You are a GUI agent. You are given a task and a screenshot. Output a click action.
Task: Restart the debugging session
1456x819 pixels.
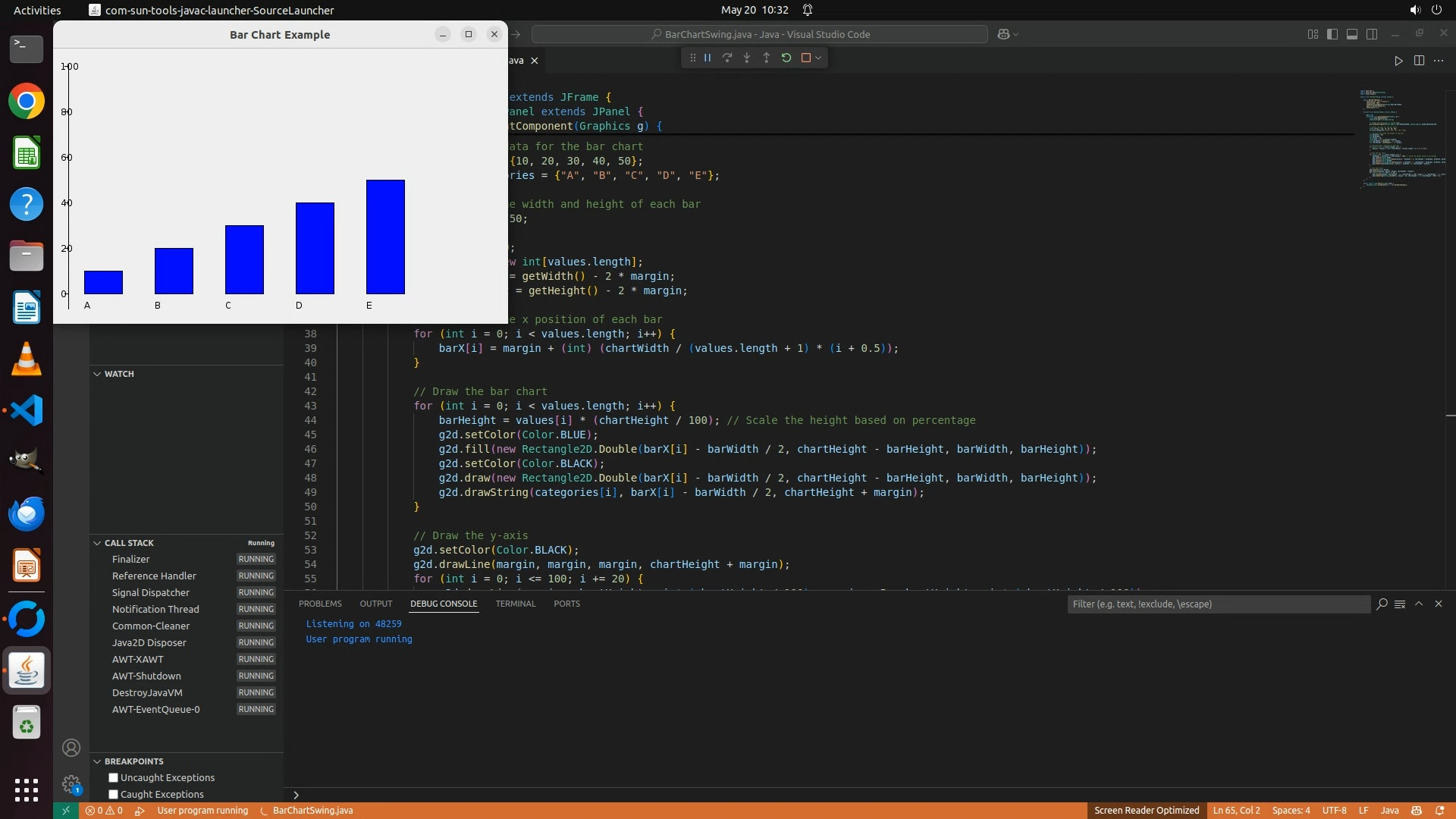(786, 58)
